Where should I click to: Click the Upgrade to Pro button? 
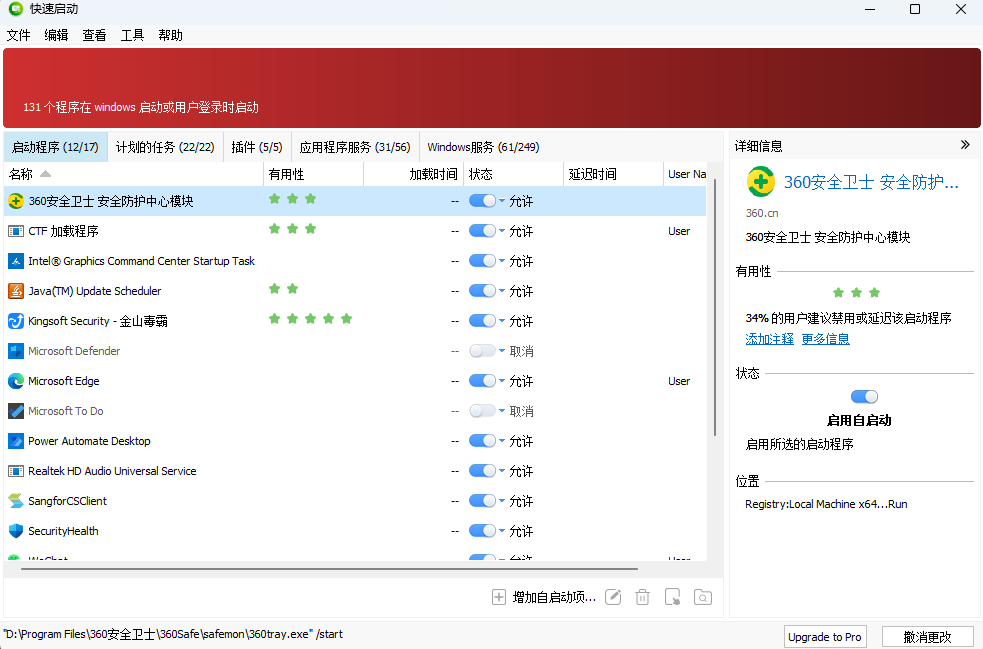(x=825, y=636)
